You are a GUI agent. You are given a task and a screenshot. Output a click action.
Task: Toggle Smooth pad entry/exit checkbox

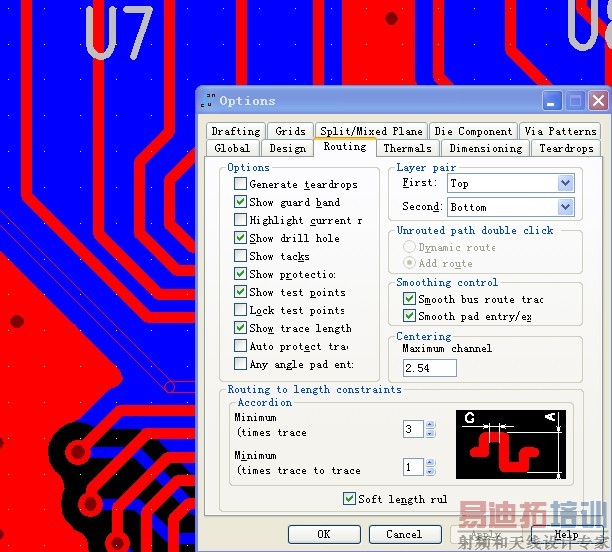(409, 315)
